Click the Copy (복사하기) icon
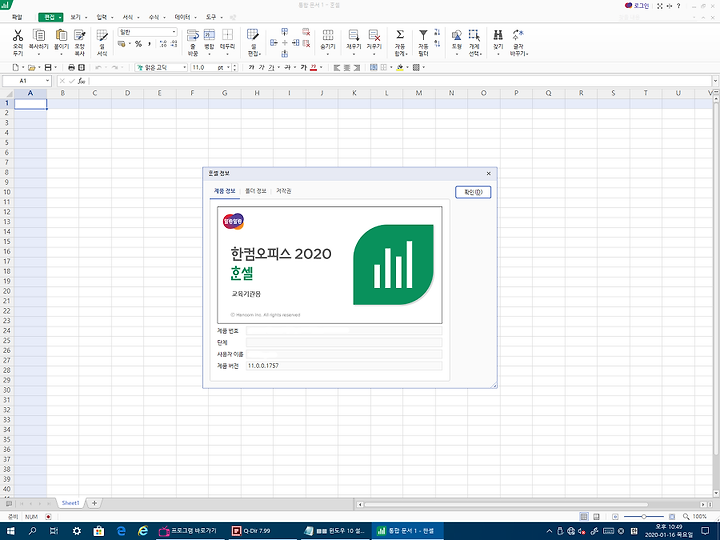The width and height of the screenshot is (720, 540). pyautogui.click(x=39, y=36)
